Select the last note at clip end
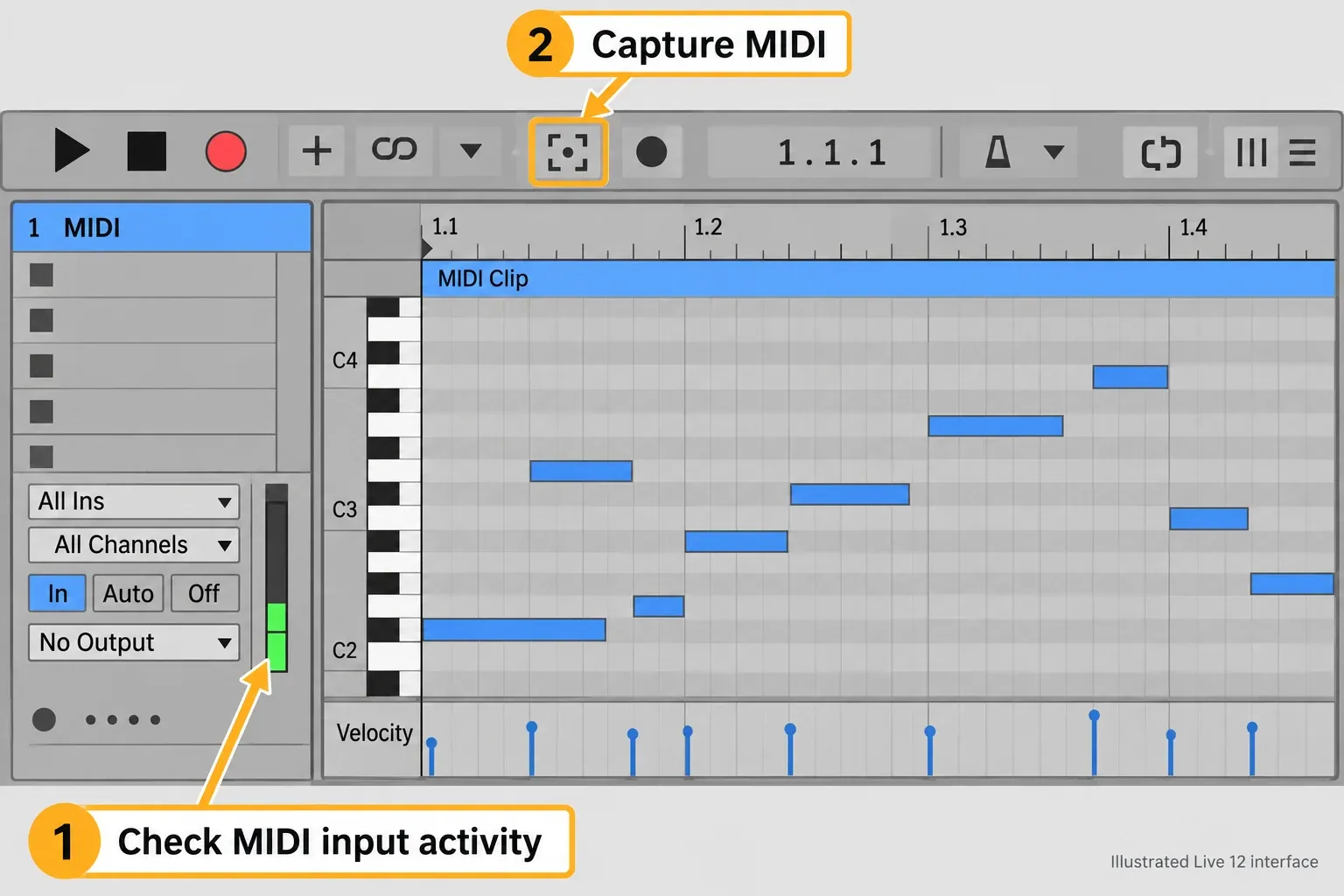 point(1291,584)
